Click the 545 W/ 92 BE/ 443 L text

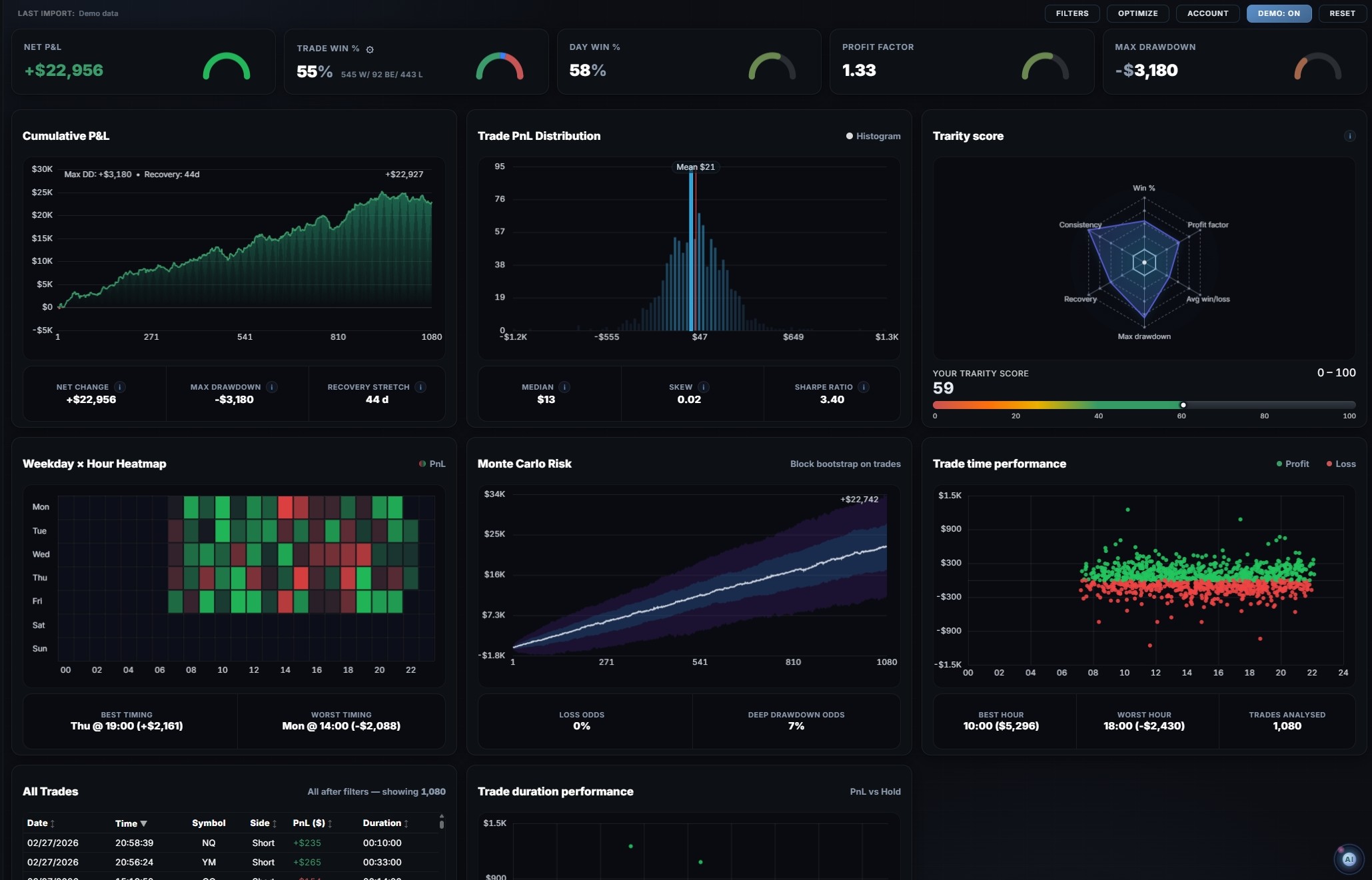pyautogui.click(x=382, y=75)
